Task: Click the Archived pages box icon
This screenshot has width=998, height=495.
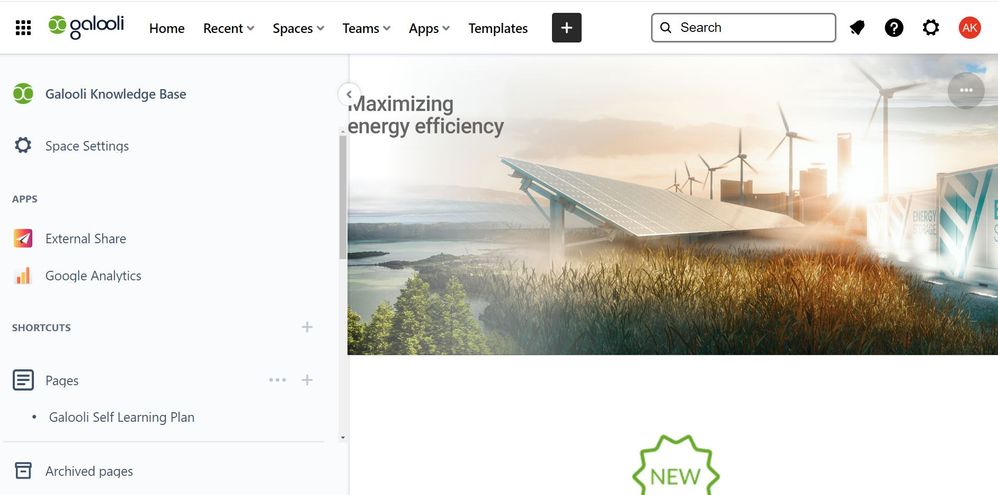Action: click(23, 471)
